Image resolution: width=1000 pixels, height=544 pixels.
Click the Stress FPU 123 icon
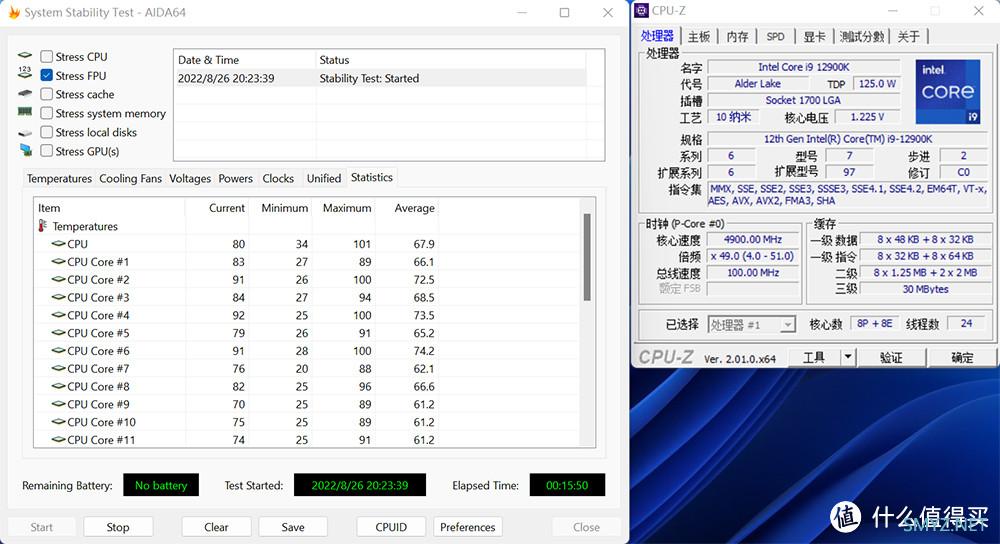click(25, 73)
